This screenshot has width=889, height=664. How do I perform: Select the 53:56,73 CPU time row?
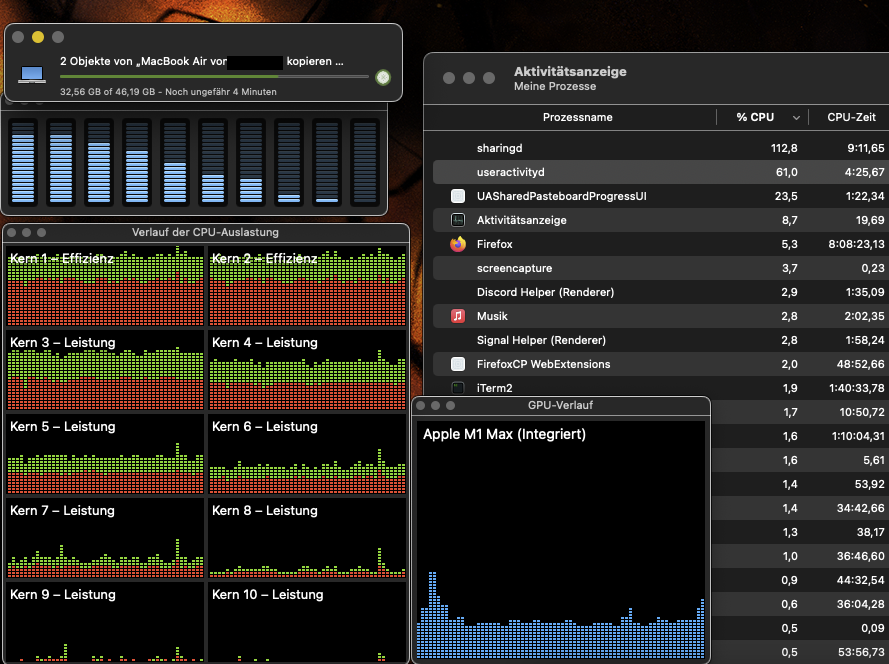click(x=800, y=652)
